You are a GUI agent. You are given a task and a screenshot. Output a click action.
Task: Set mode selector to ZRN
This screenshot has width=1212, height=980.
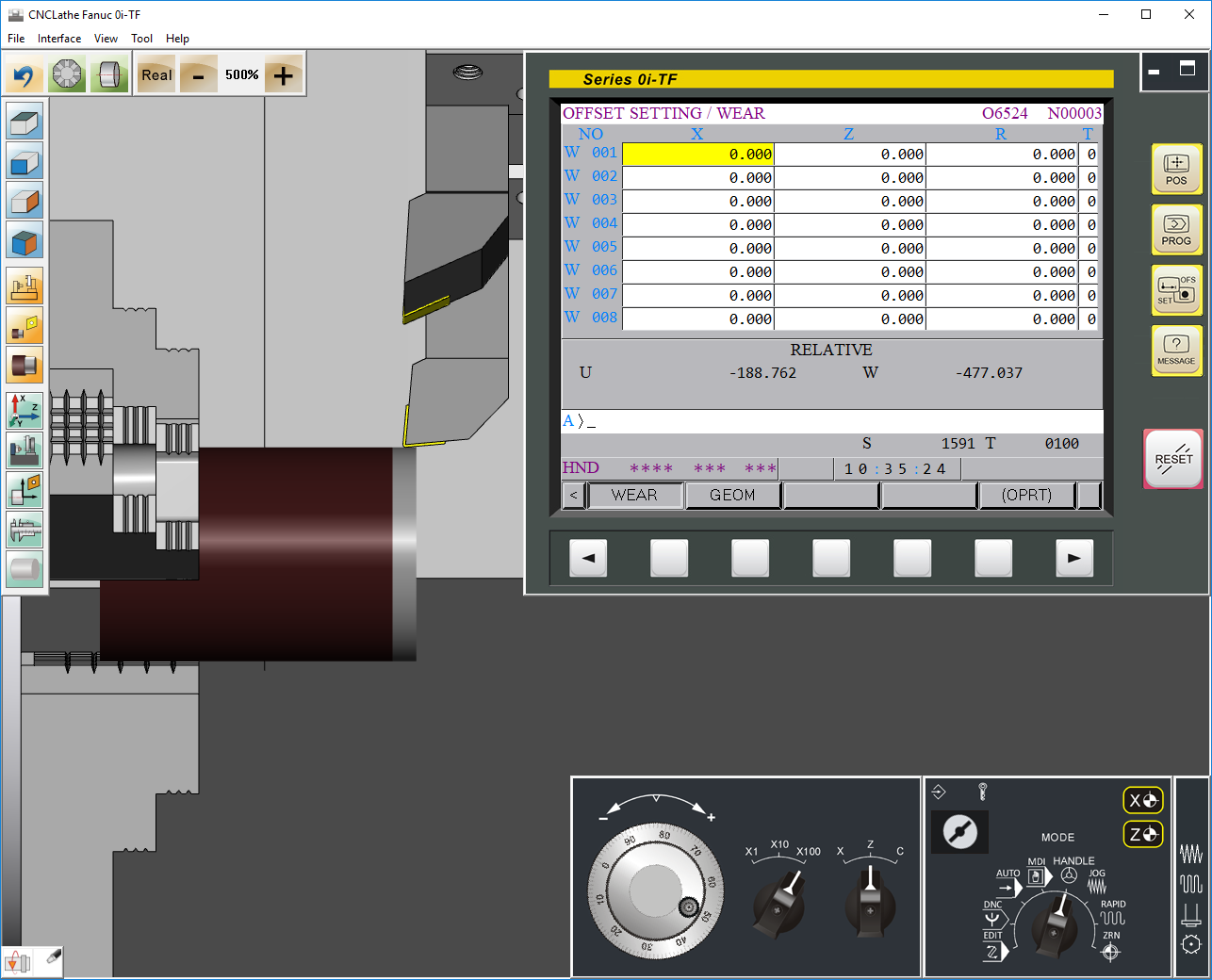tap(1111, 946)
